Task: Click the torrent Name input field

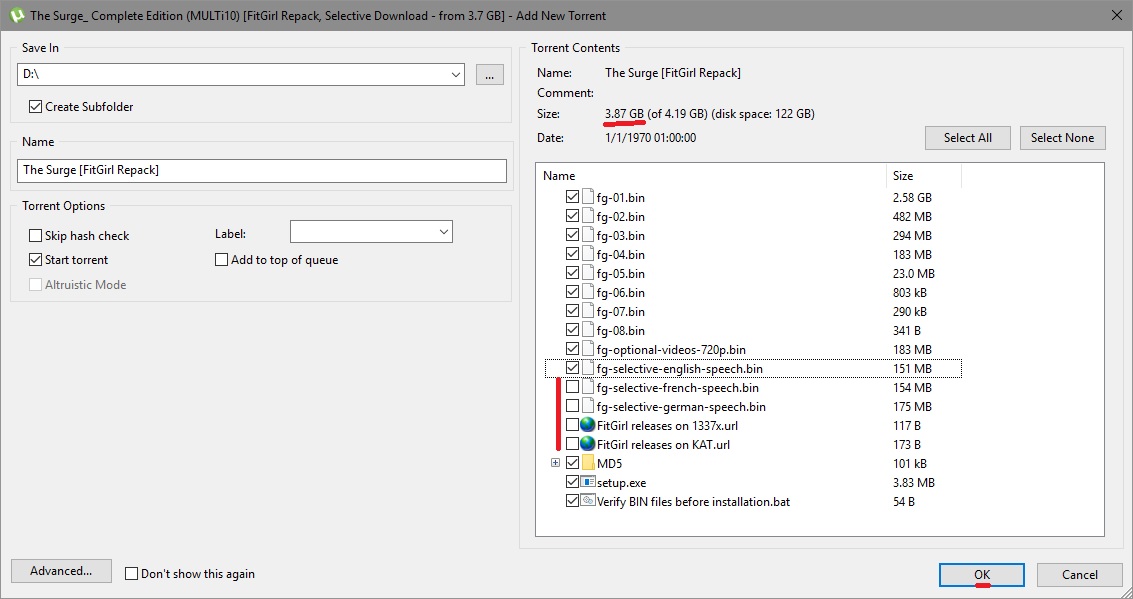Action: point(262,171)
